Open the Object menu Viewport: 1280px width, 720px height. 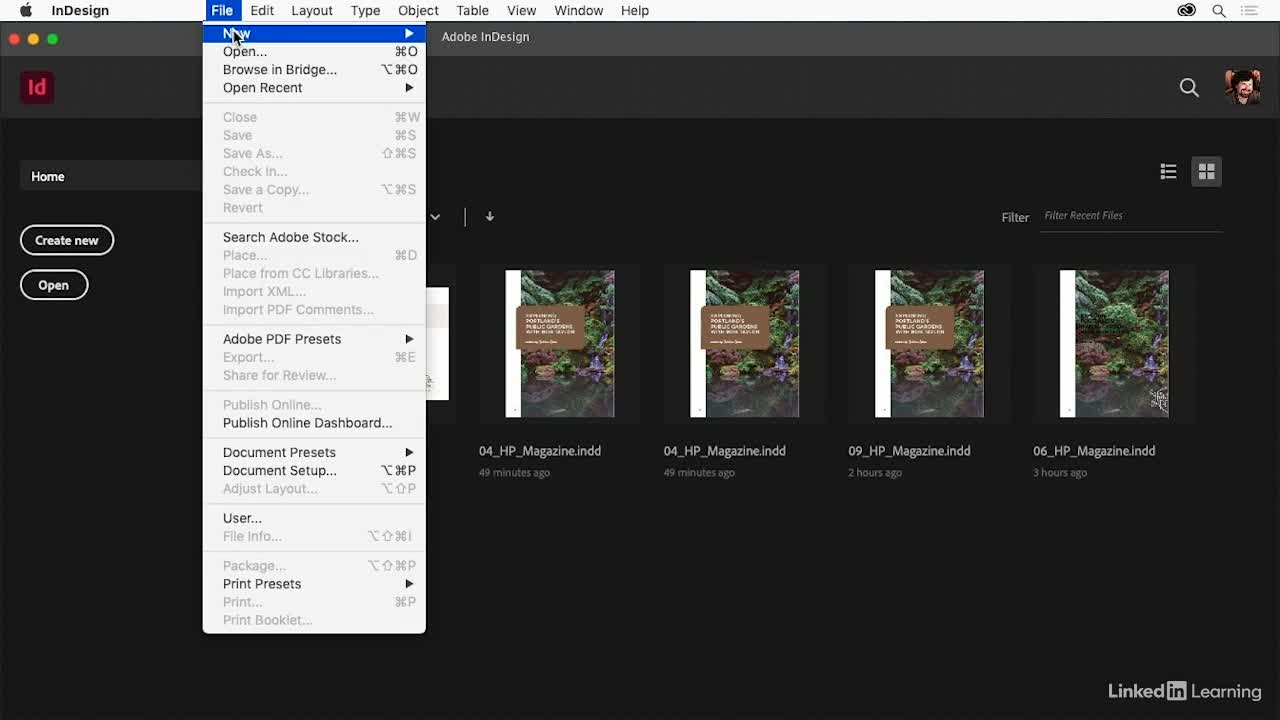418,10
